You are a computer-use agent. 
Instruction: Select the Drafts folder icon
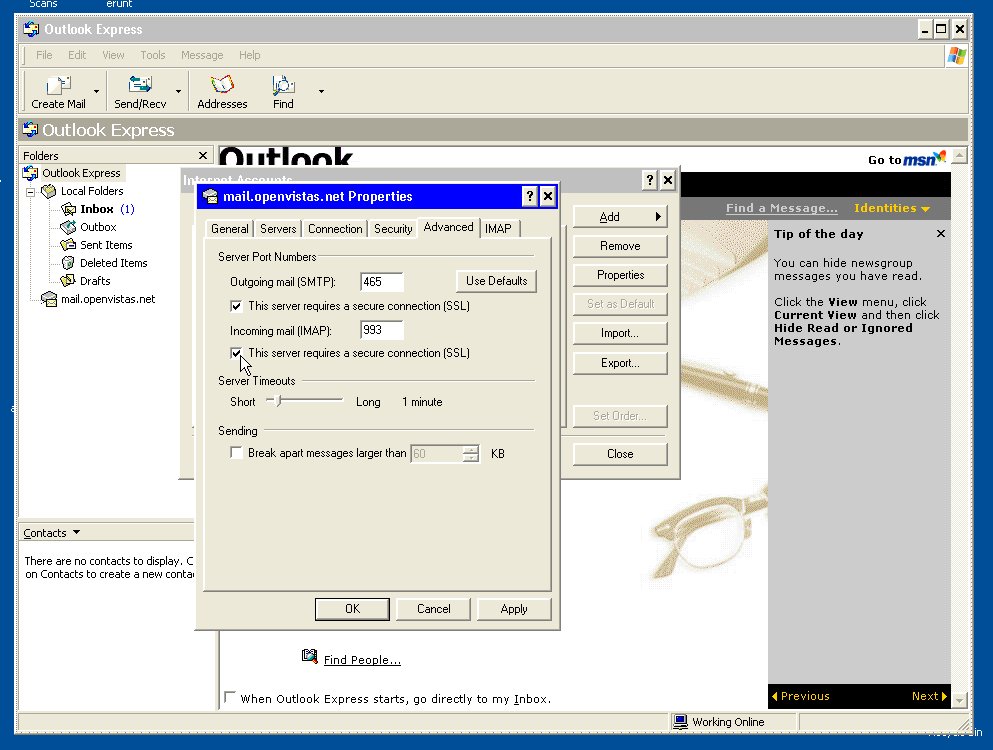tap(68, 281)
